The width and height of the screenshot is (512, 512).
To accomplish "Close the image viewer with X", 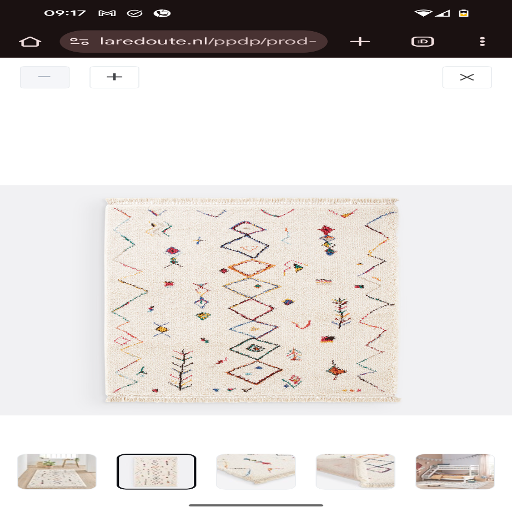I will [467, 77].
